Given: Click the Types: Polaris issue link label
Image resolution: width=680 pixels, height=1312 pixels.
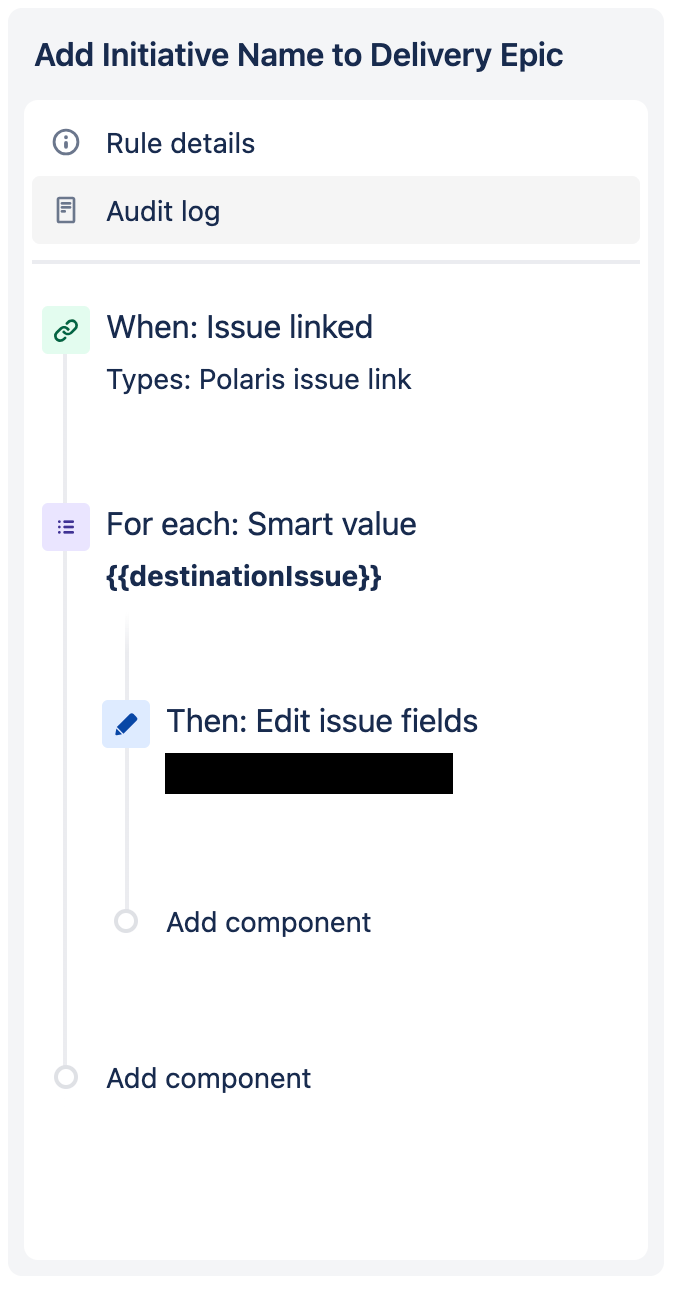Looking at the screenshot, I should (259, 379).
